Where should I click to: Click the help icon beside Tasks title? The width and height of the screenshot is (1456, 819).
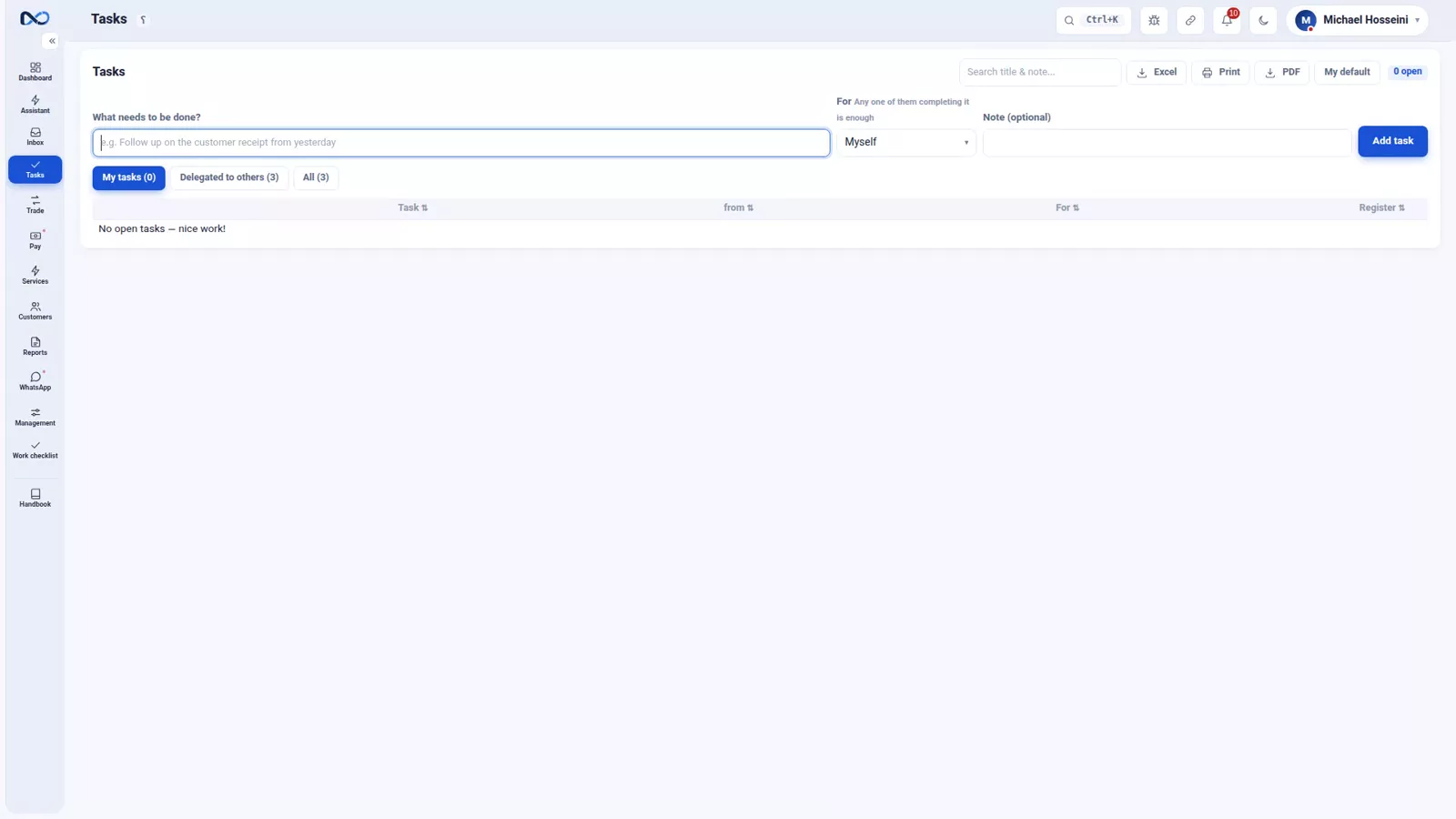(x=143, y=19)
